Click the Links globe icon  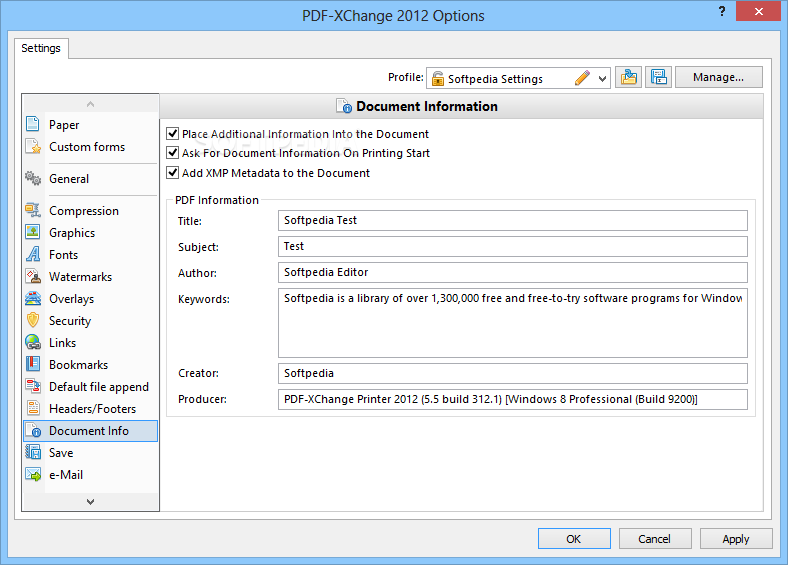point(33,342)
